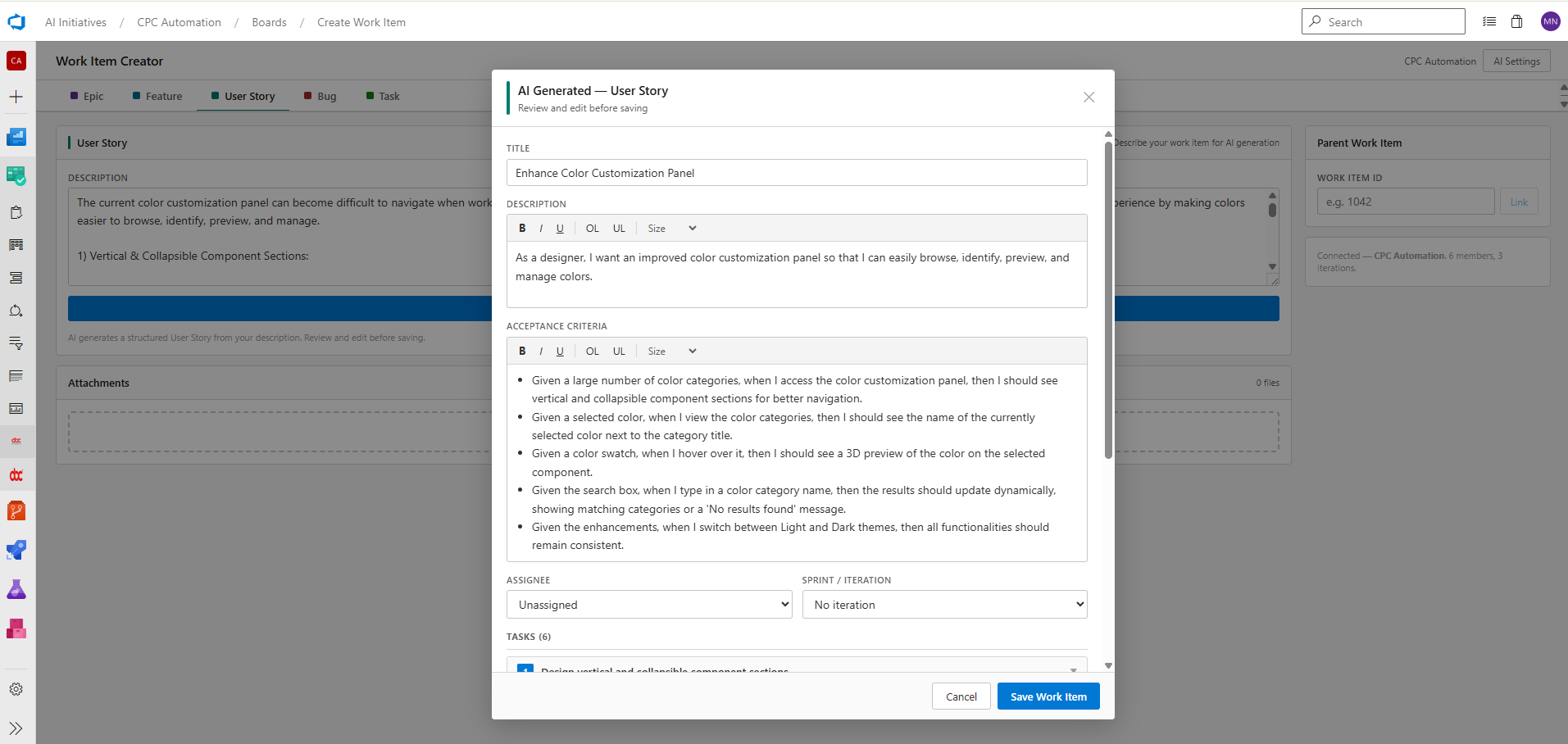Open Size dropdown in Description toolbar
The image size is (1568, 744).
(x=671, y=229)
